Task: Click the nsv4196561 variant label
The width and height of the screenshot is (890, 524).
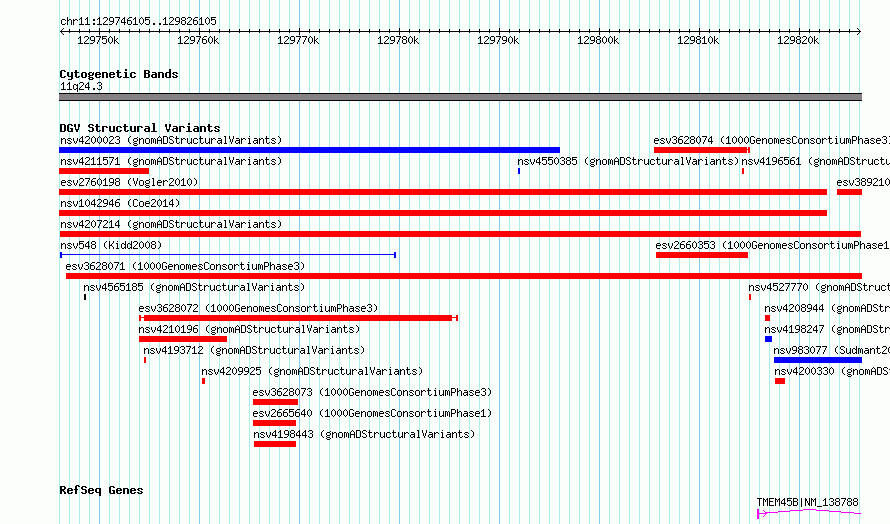Action: pyautogui.click(x=816, y=161)
